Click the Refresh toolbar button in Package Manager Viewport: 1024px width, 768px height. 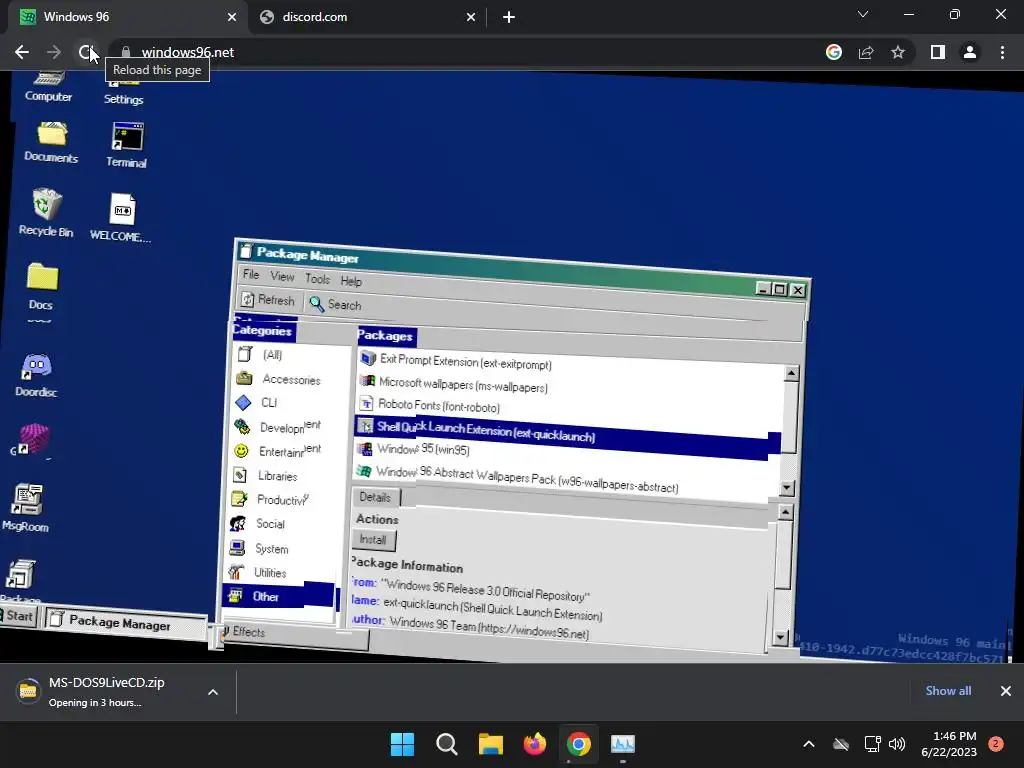click(x=268, y=300)
